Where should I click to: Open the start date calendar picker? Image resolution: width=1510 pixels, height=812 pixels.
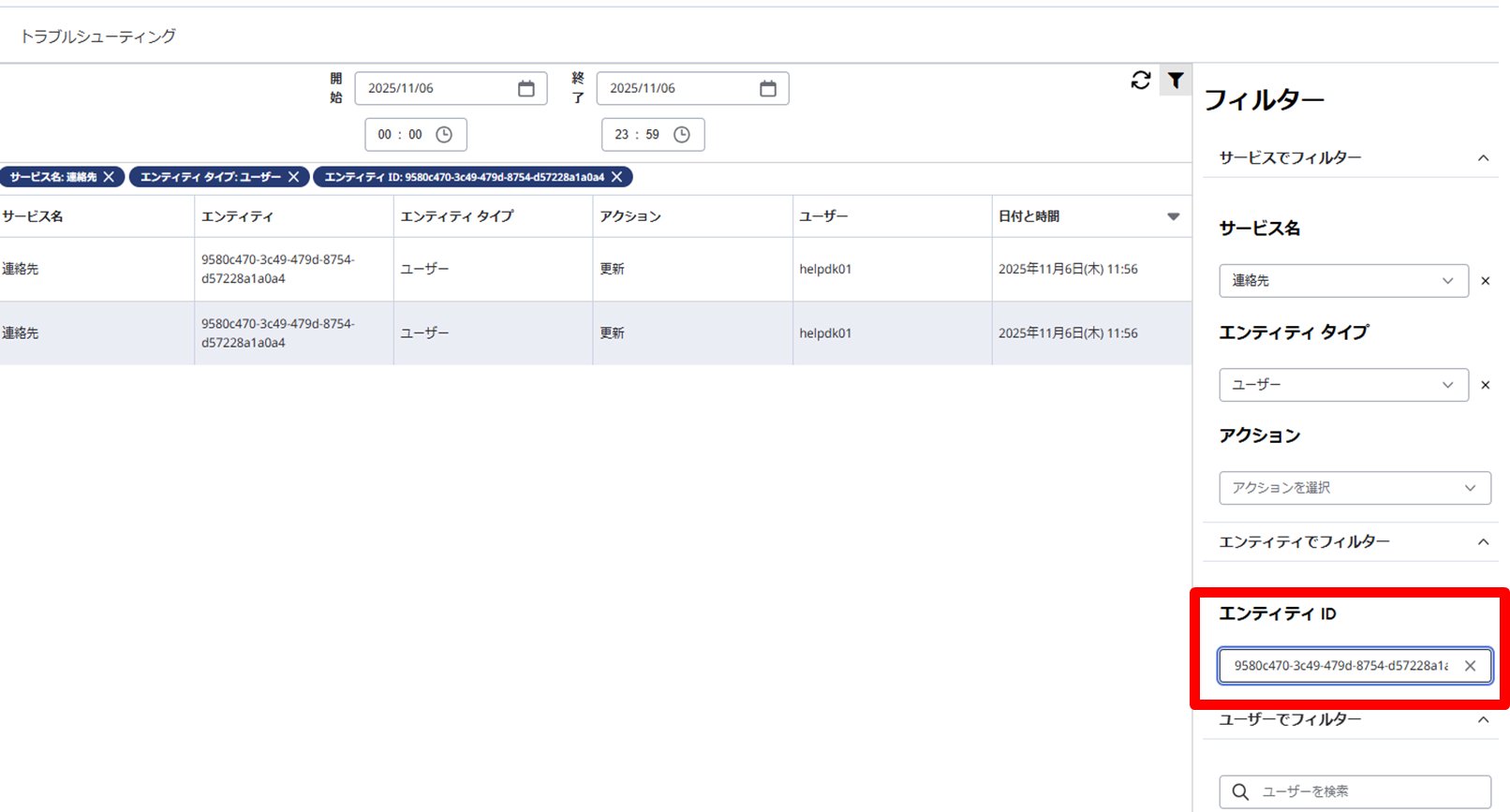click(526, 88)
